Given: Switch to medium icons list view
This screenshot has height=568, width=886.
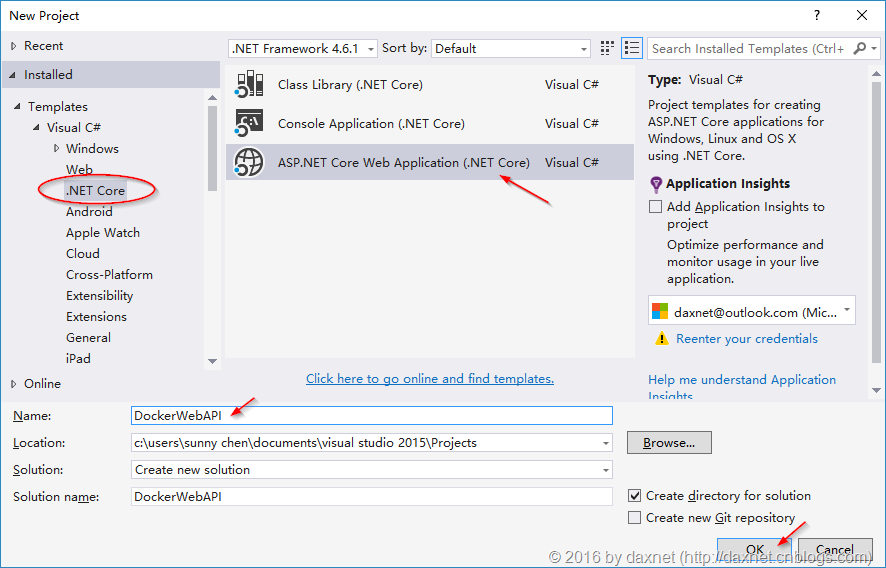Looking at the screenshot, I should pos(632,49).
